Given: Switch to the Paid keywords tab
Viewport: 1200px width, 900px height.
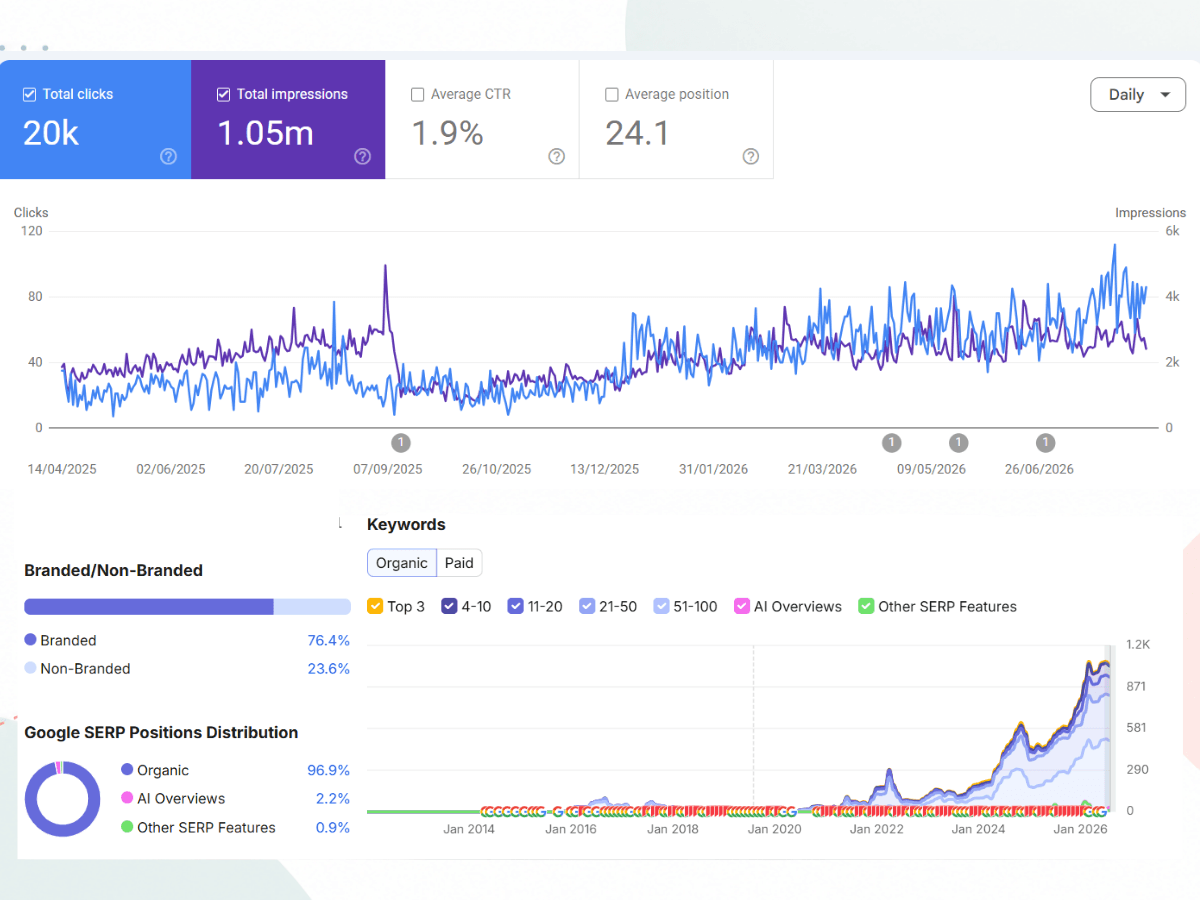Looking at the screenshot, I should (459, 563).
